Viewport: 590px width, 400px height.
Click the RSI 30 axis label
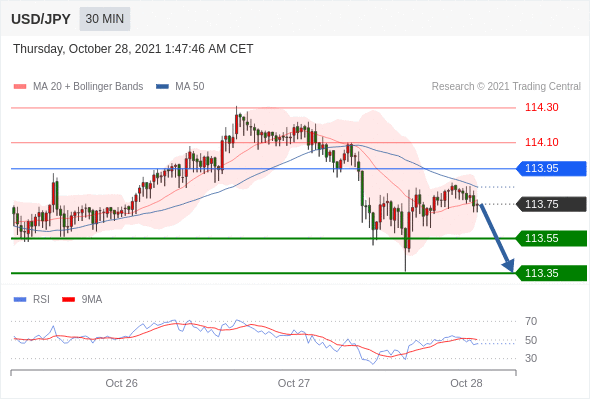coord(531,358)
